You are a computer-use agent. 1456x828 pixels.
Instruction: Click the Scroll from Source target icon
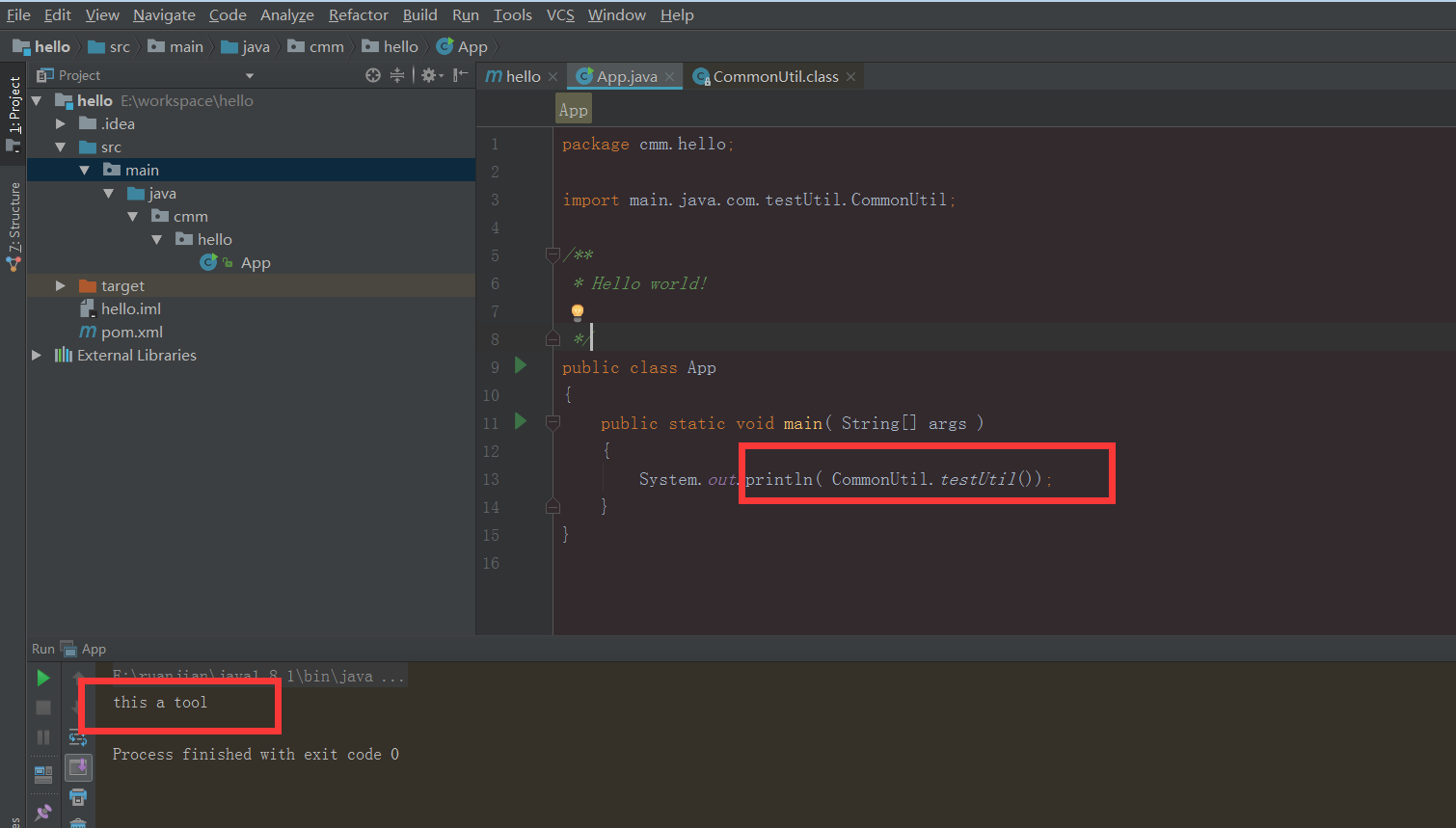click(x=373, y=75)
